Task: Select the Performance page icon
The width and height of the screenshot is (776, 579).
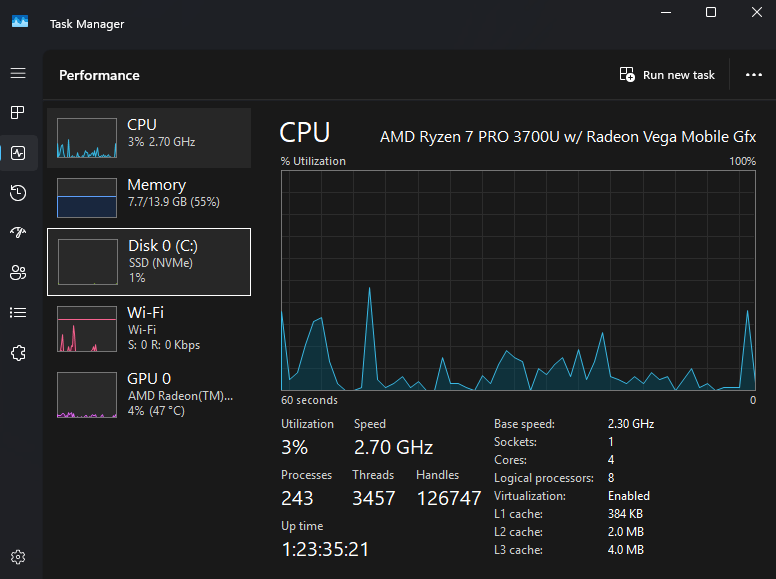Action: pyautogui.click(x=18, y=153)
